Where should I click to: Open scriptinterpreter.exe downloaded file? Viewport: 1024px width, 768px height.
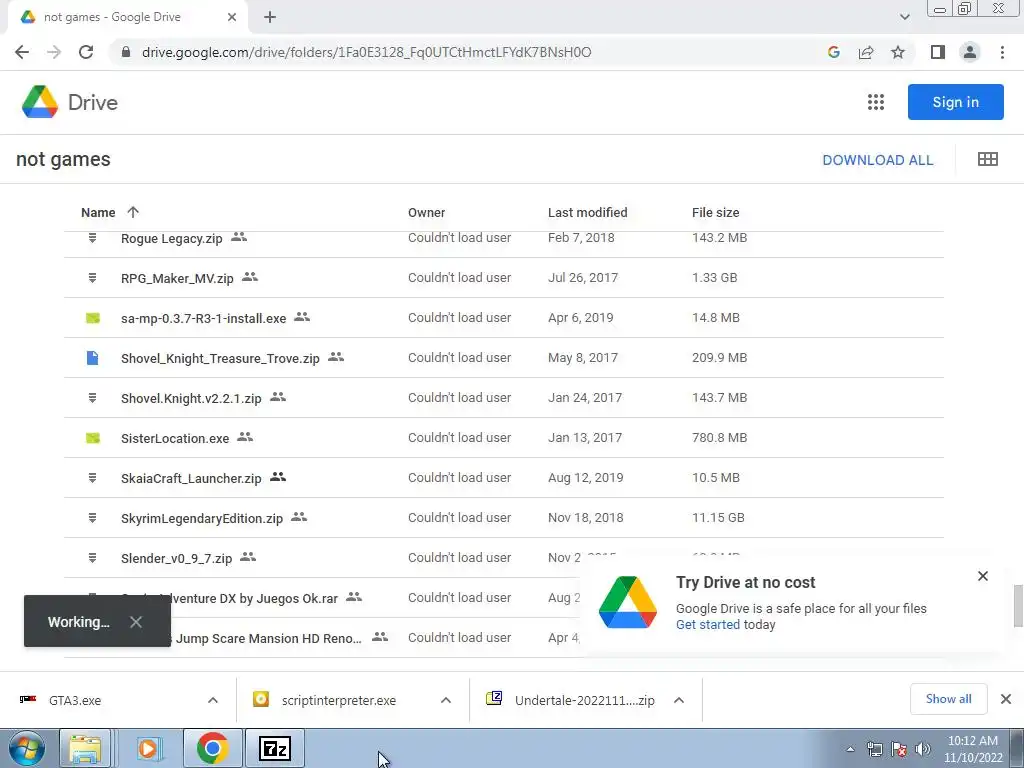pyautogui.click(x=338, y=700)
